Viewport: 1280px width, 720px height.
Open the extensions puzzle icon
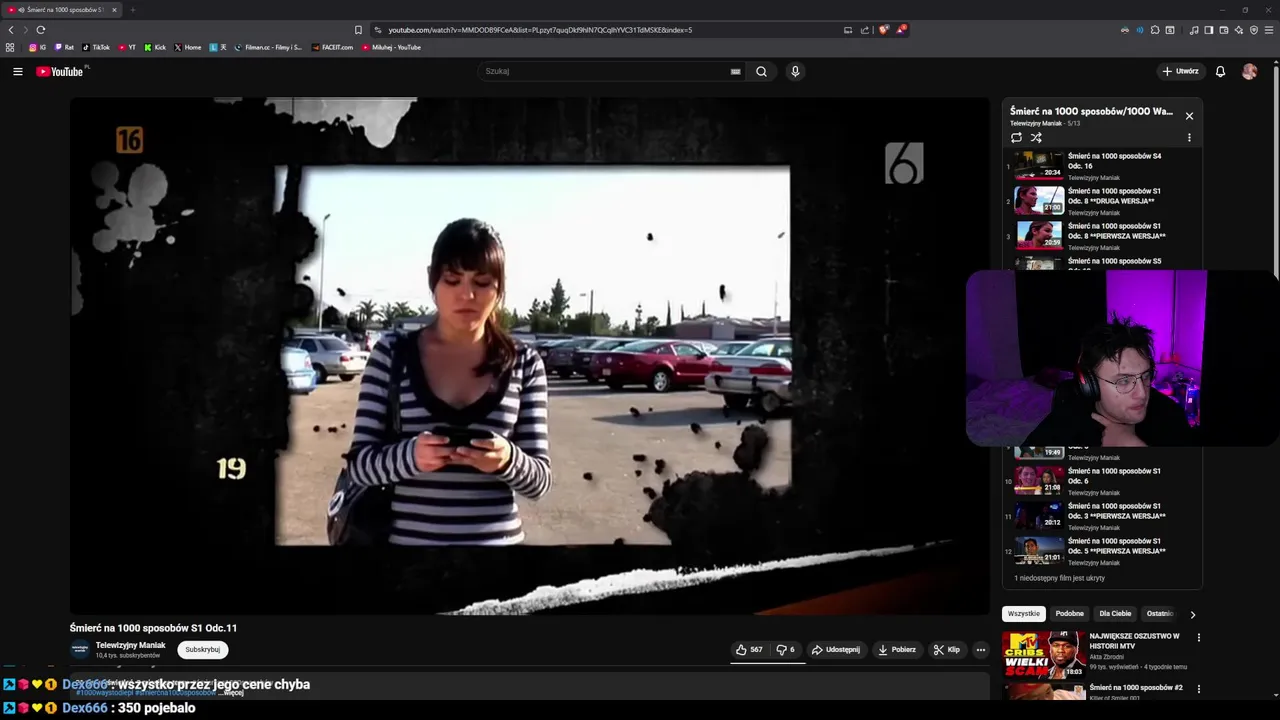pyautogui.click(x=1155, y=30)
